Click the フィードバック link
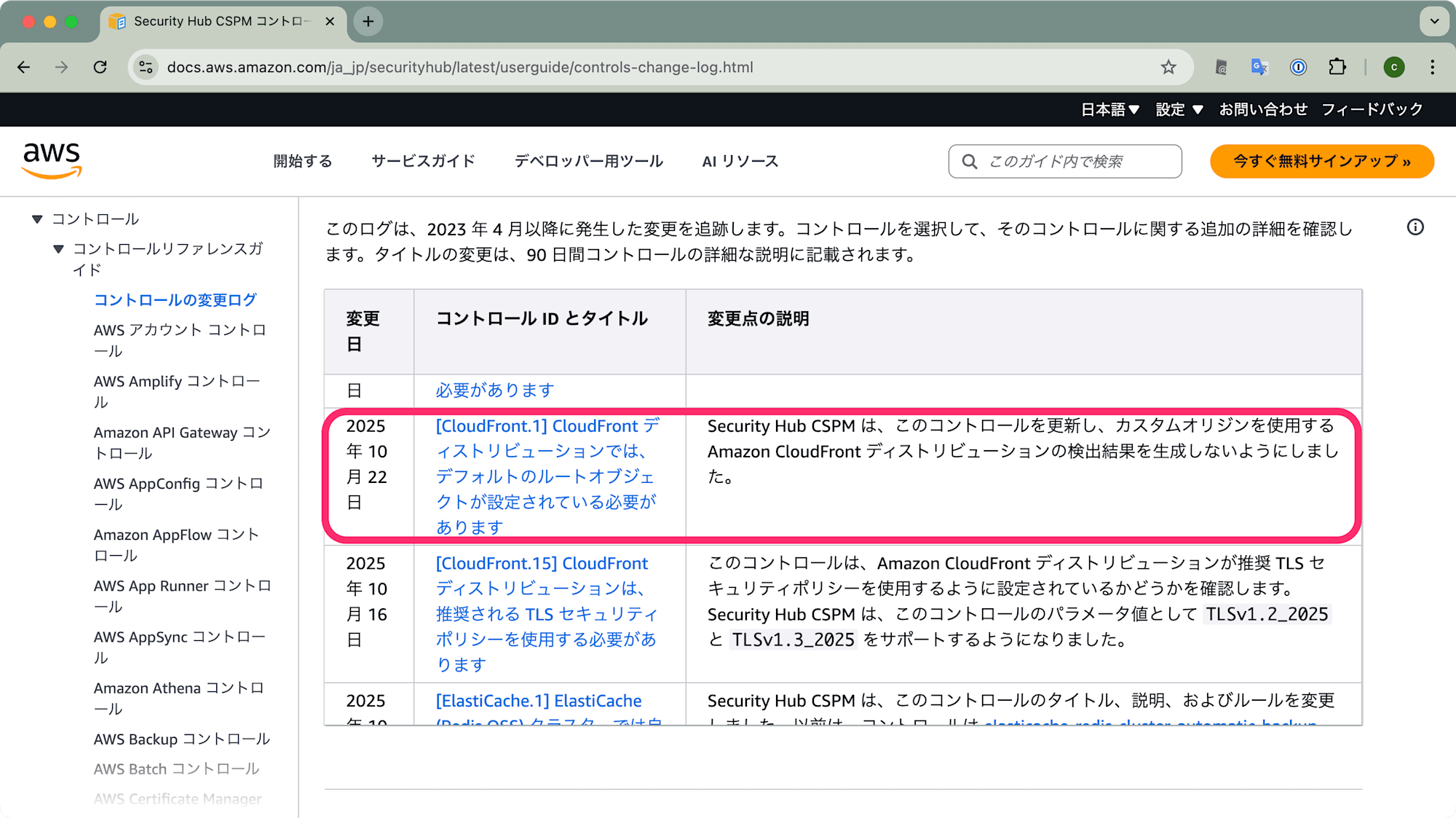This screenshot has height=818, width=1456. click(x=1372, y=109)
